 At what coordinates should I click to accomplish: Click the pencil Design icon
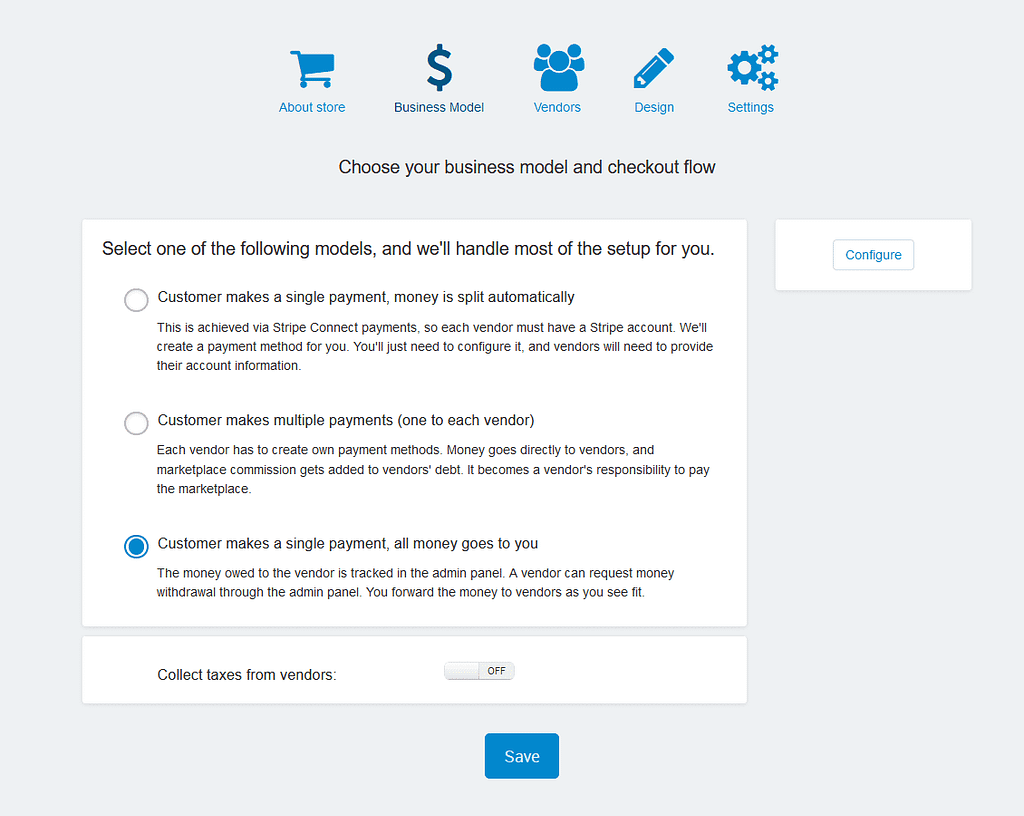654,69
